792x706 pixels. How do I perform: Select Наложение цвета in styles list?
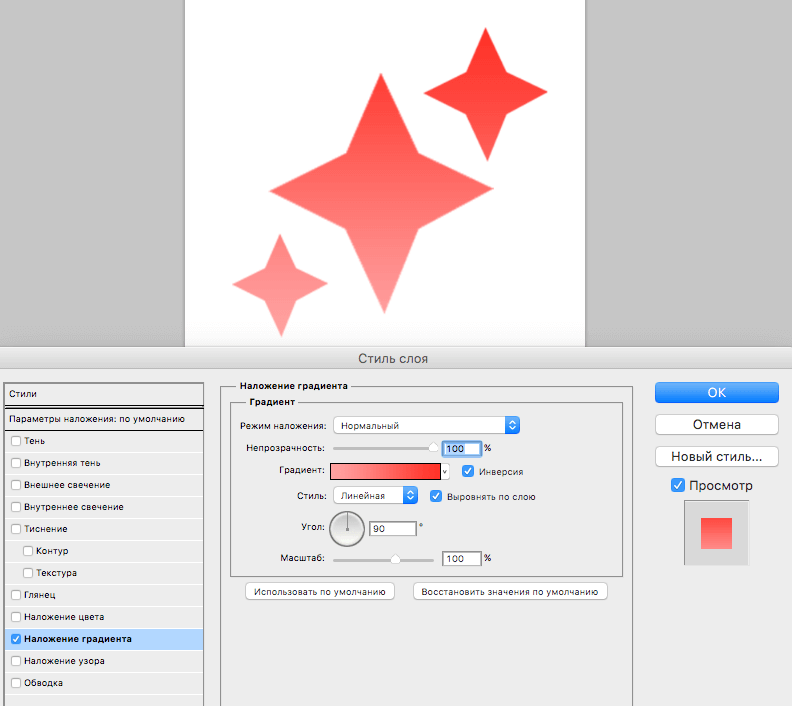point(64,617)
